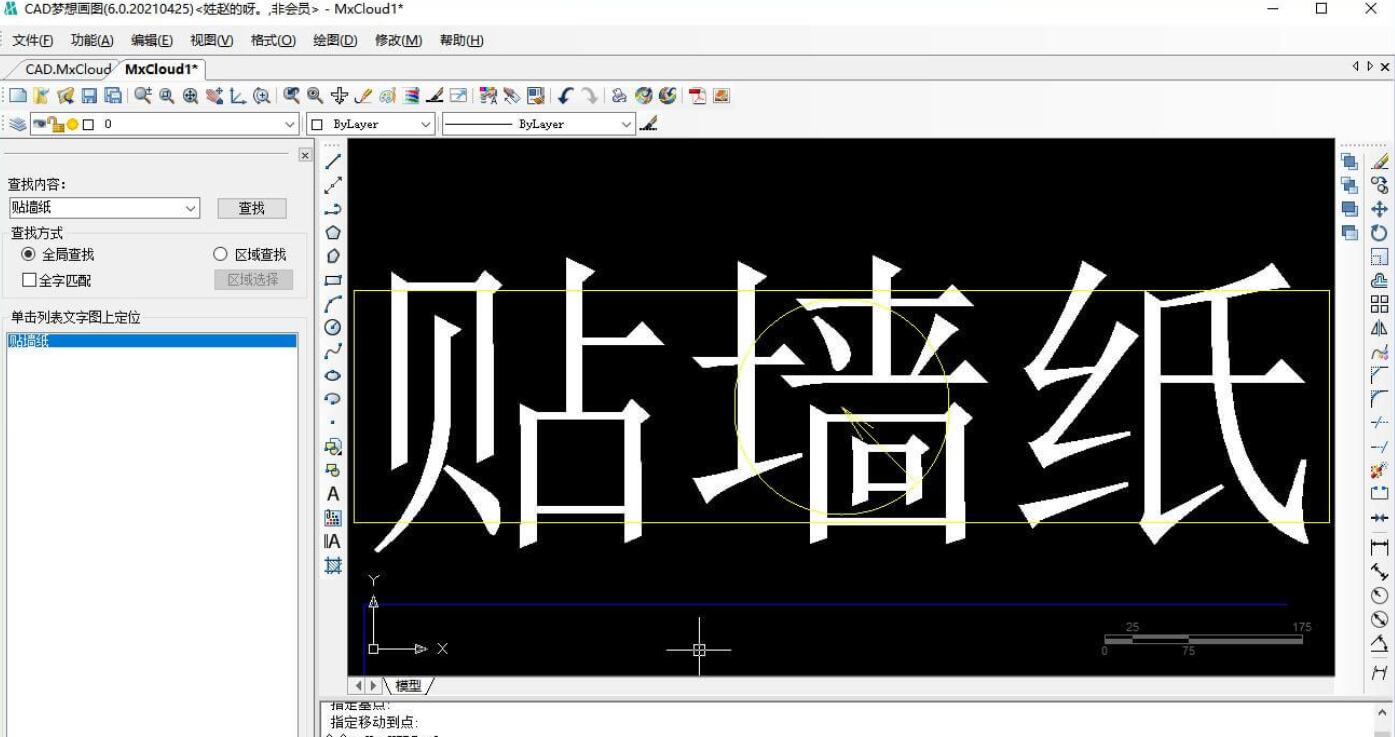Expand the search content combo box
Image resolution: width=1395 pixels, height=737 pixels.
[x=191, y=208]
